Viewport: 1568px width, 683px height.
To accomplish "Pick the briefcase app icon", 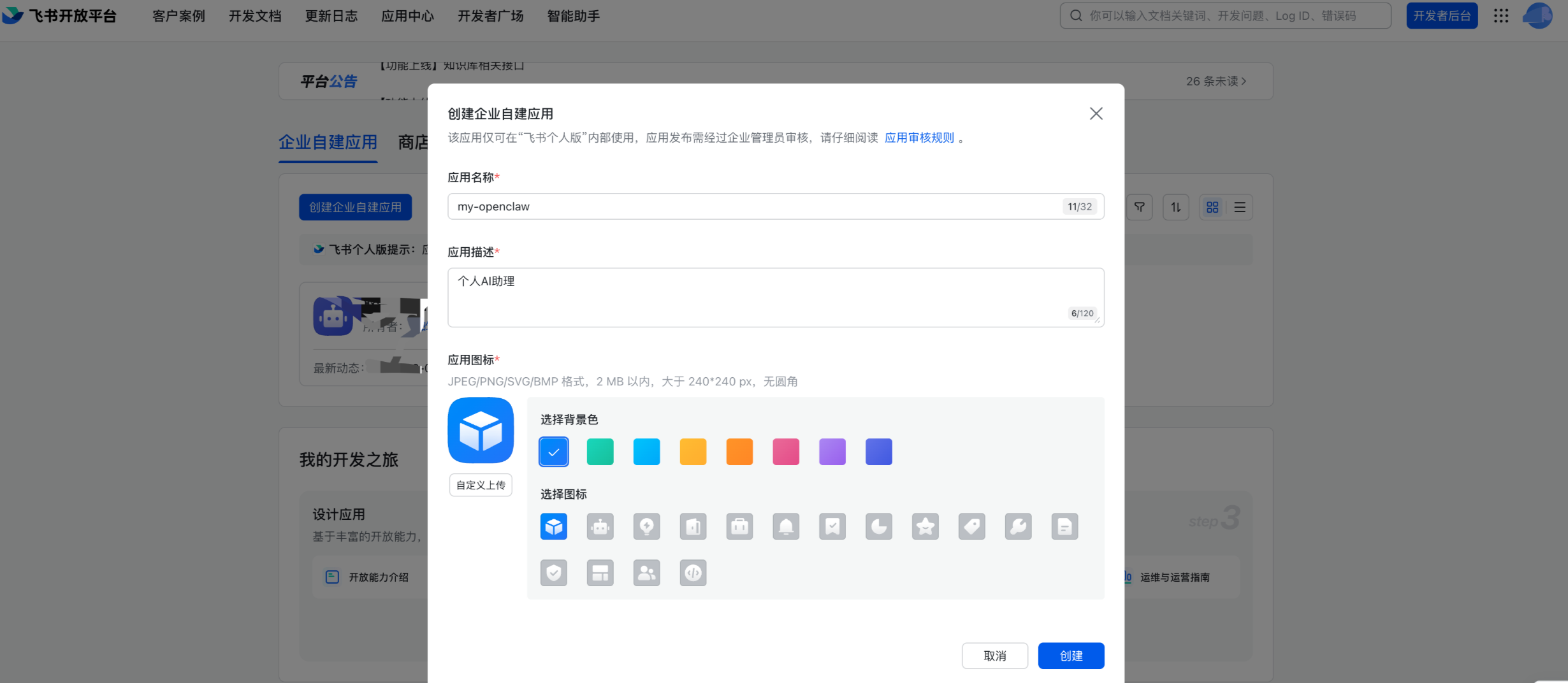I will point(739,526).
